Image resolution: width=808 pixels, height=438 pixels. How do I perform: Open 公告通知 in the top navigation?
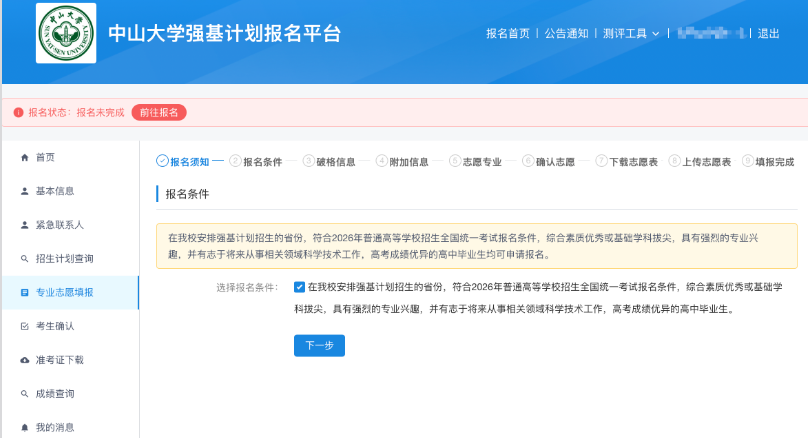(x=566, y=33)
